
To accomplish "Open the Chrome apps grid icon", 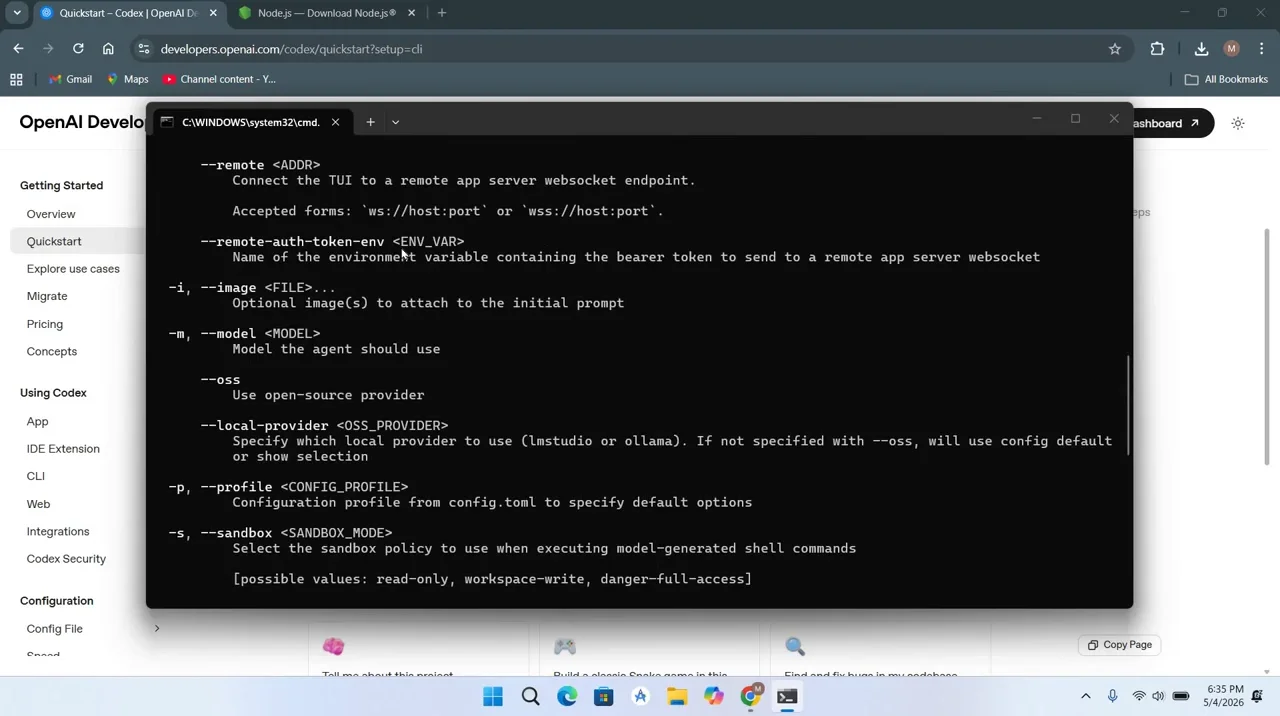I will (16, 79).
